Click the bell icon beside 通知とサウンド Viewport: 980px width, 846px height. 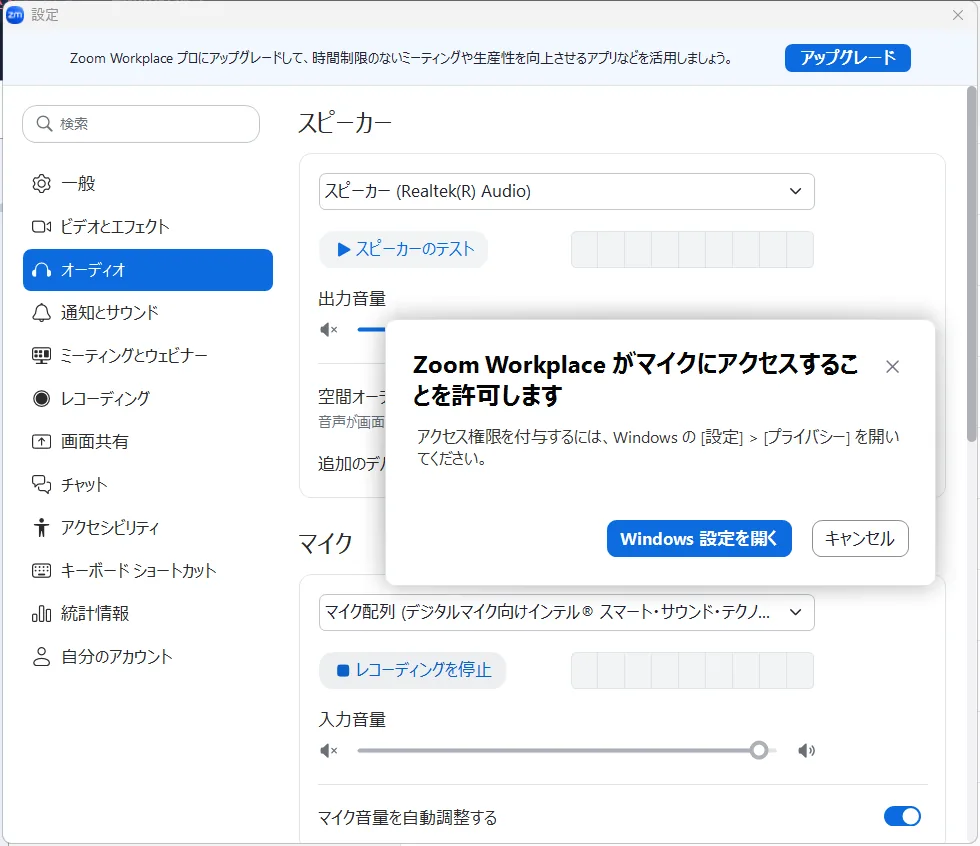coord(41,312)
